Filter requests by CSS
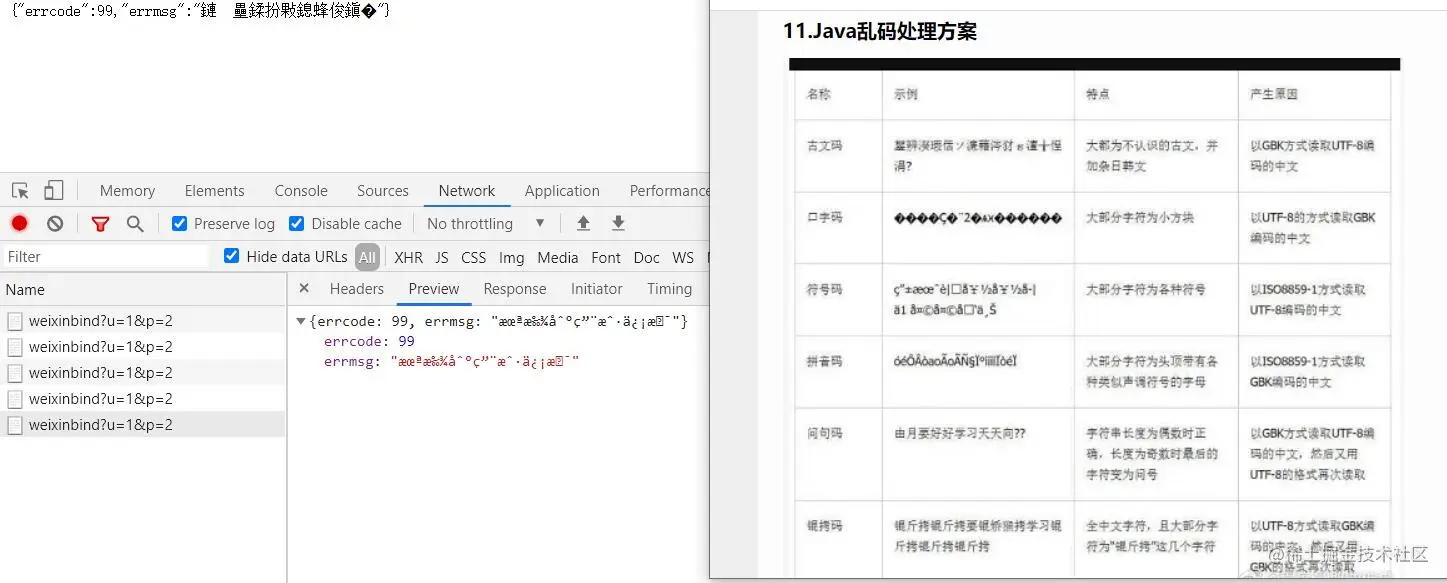This screenshot has width=1447, height=583. point(473,257)
